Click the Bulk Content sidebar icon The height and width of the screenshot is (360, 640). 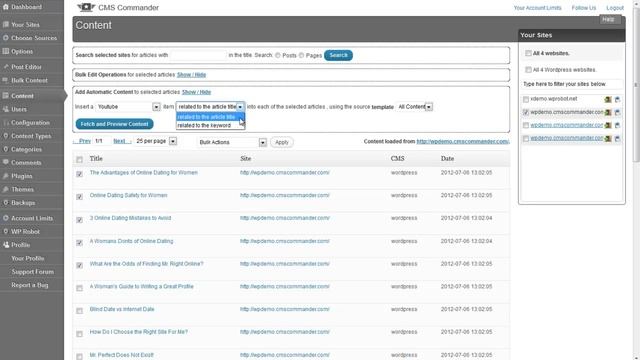(x=6, y=80)
